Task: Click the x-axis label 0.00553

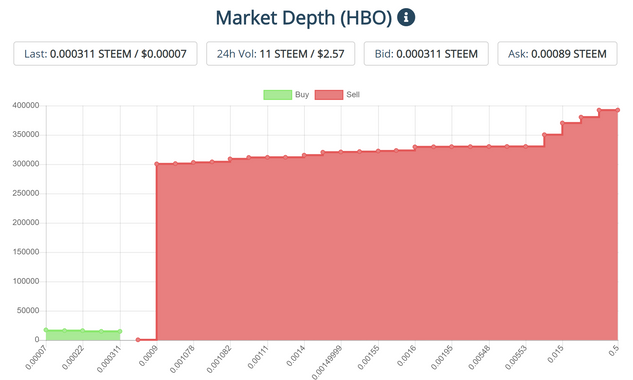Action: (516, 356)
